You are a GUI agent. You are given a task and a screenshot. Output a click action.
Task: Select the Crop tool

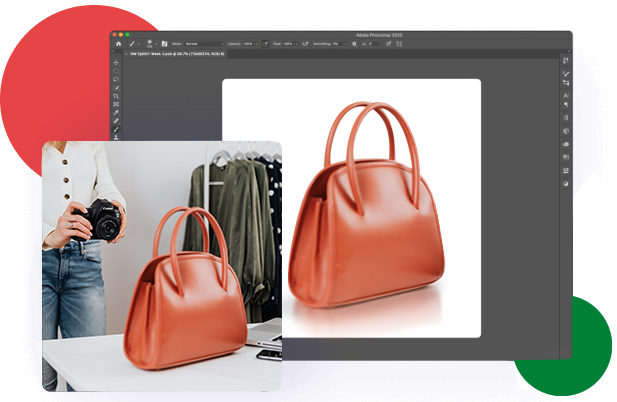(117, 94)
